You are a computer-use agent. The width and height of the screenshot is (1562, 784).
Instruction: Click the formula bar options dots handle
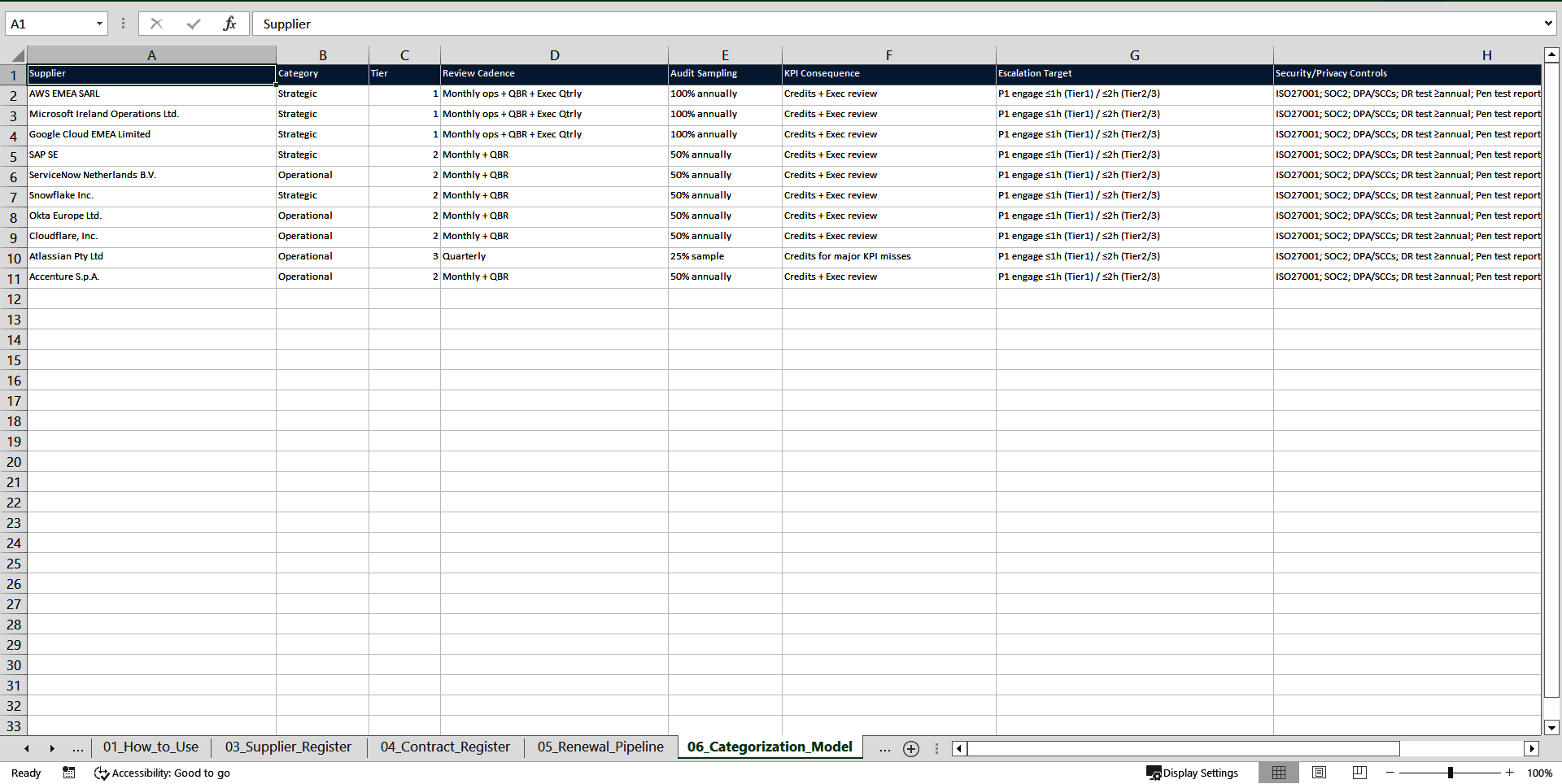coord(124,24)
